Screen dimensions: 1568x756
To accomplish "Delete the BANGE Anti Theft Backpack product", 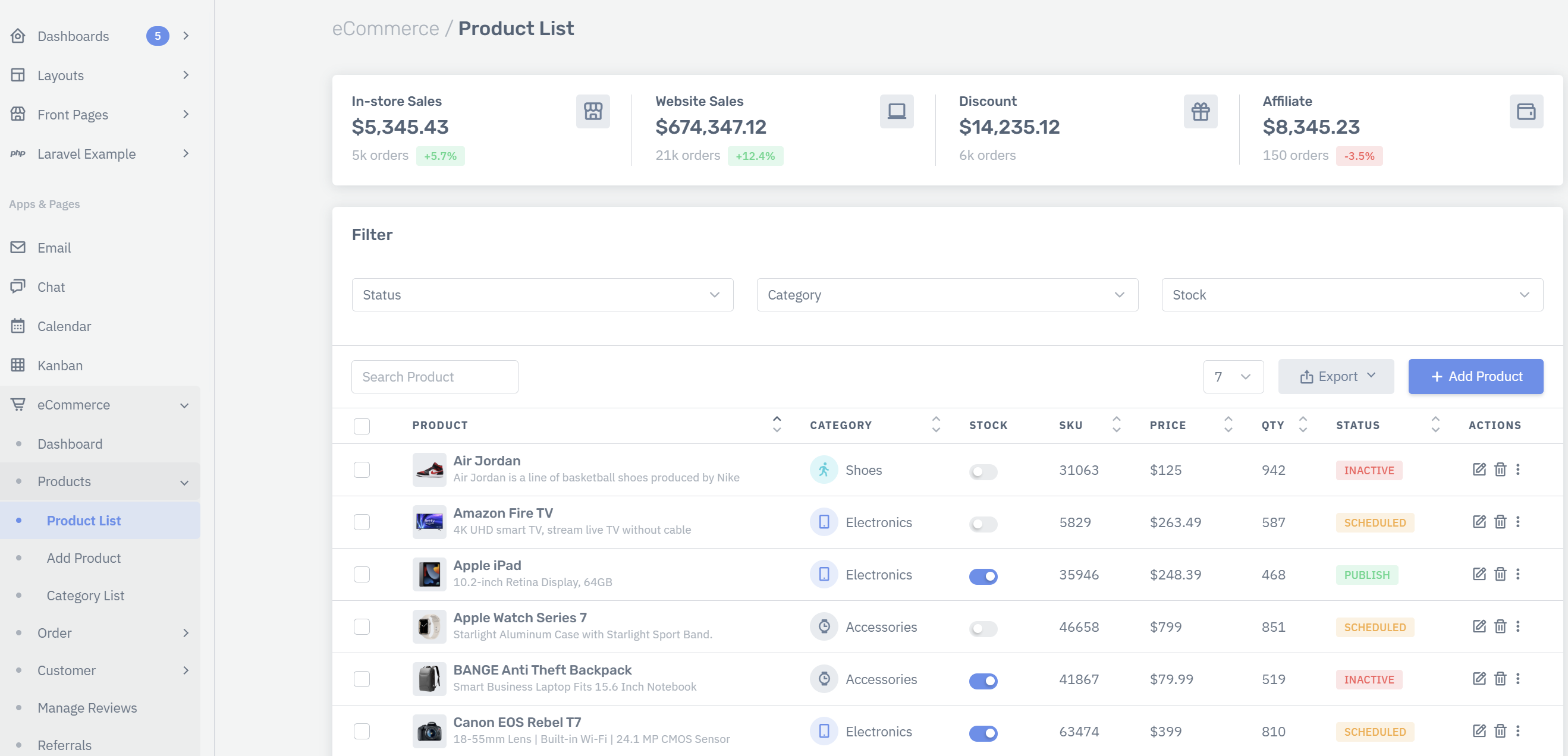I will coord(1500,678).
